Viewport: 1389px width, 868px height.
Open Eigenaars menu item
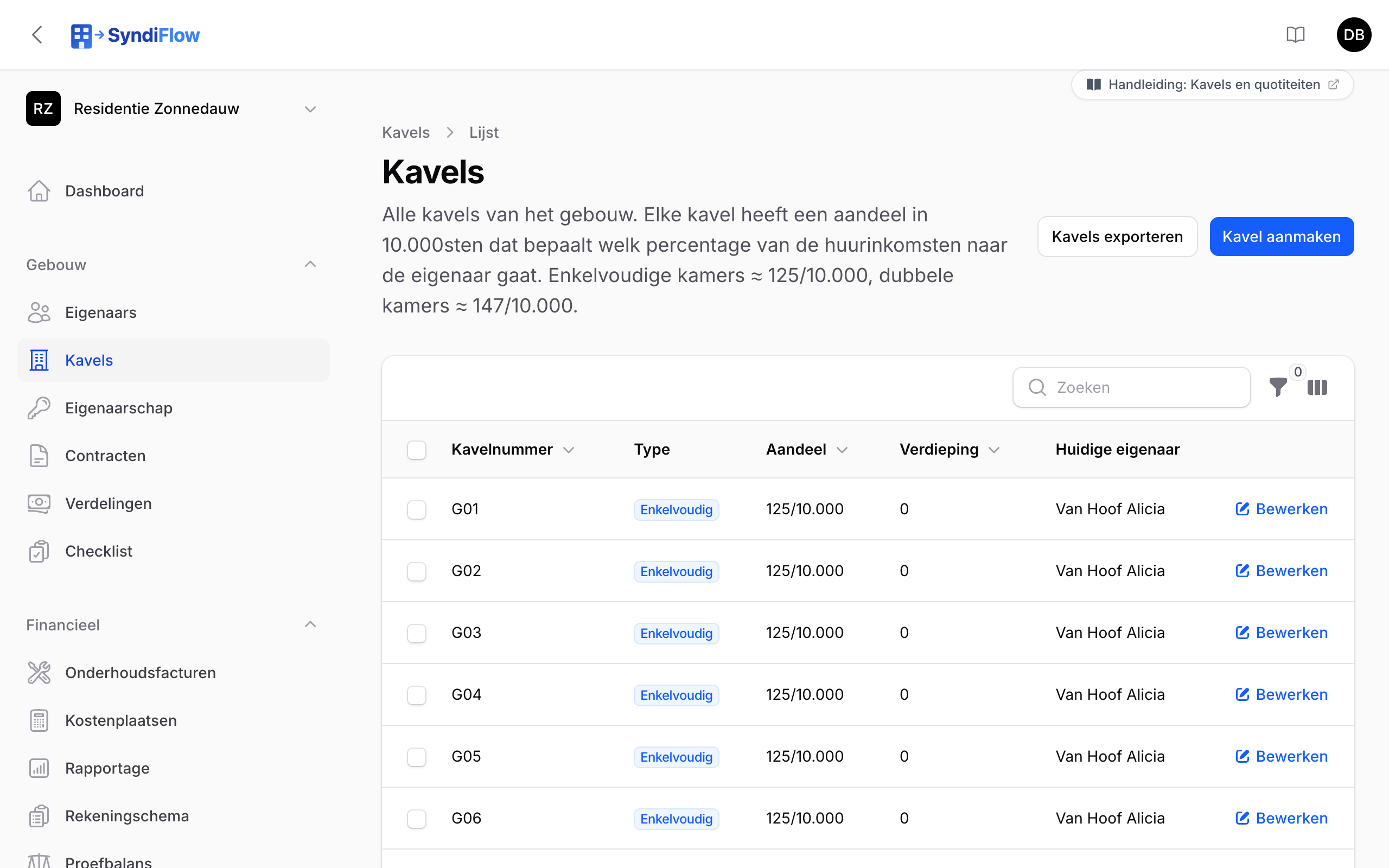coord(173,313)
